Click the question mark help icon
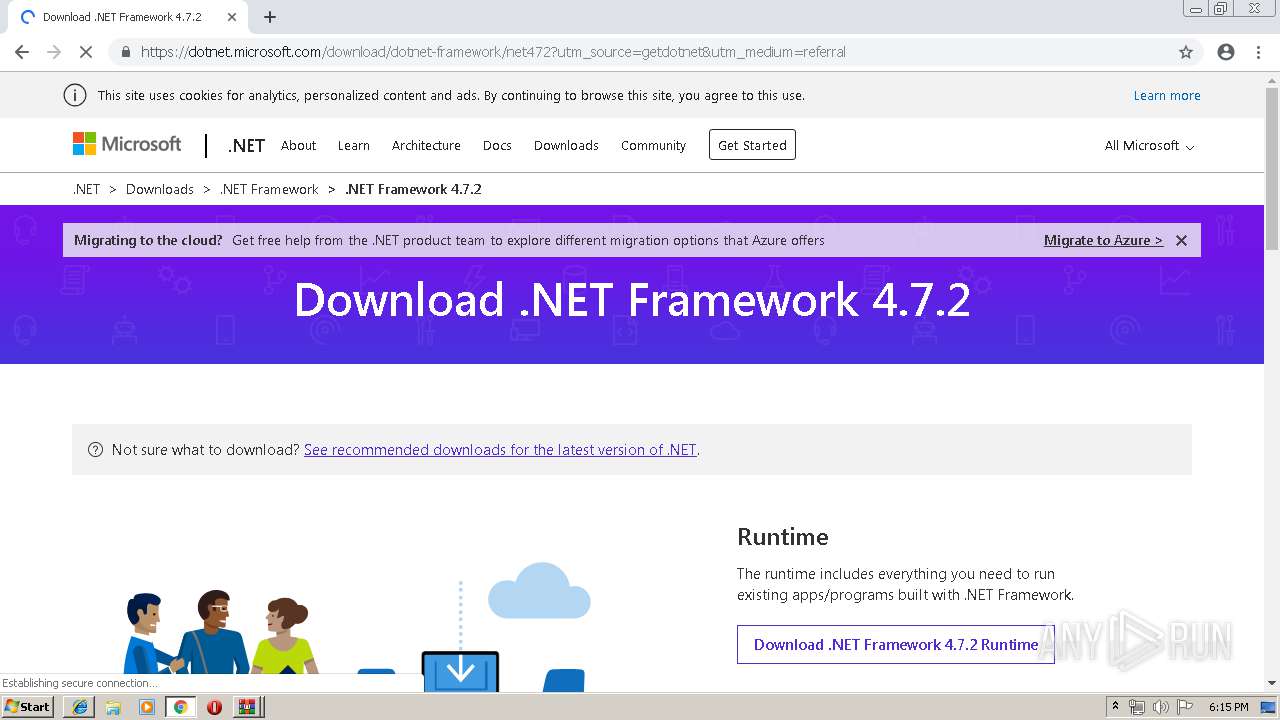Image resolution: width=1280 pixels, height=720 pixels. click(96, 450)
